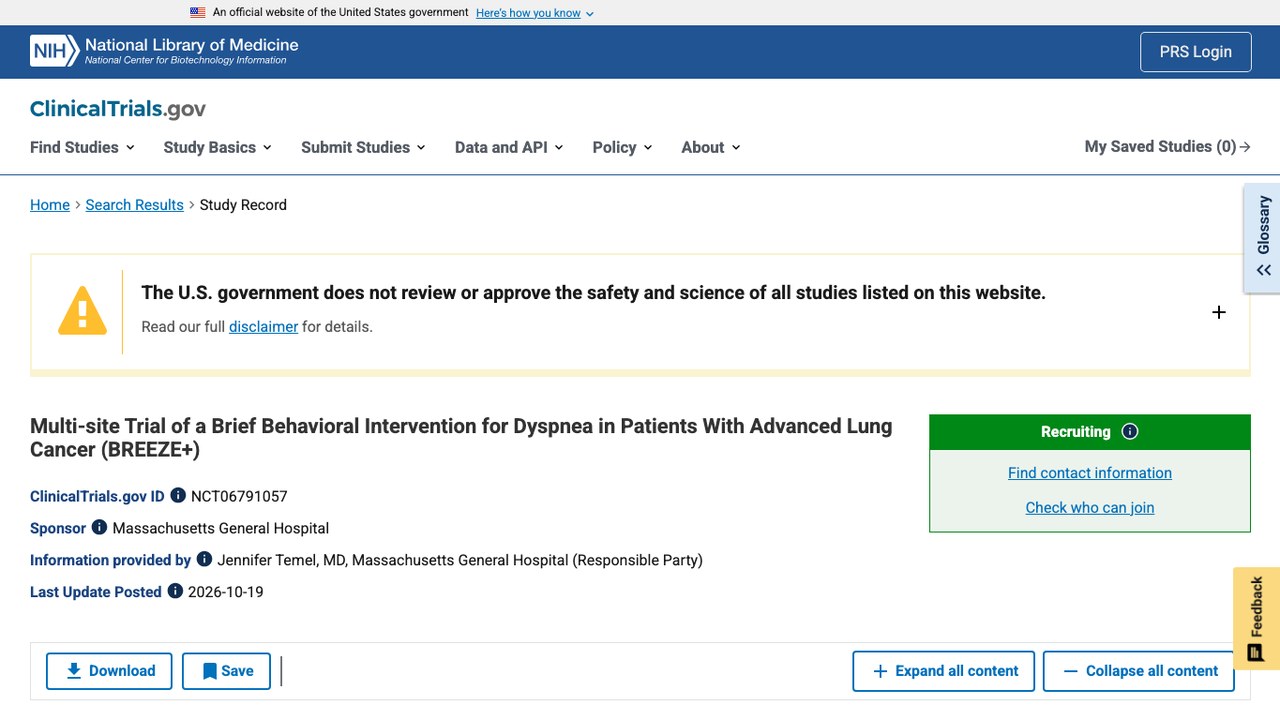Click the study ID NCT06791057
Viewport: 1280px width, 720px height.
[239, 496]
